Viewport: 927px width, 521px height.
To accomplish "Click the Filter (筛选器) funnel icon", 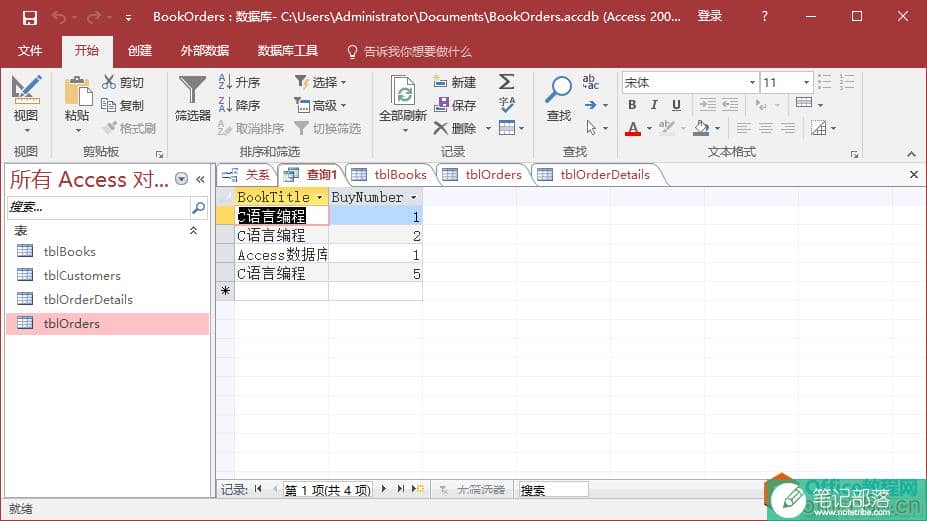I will click(192, 90).
